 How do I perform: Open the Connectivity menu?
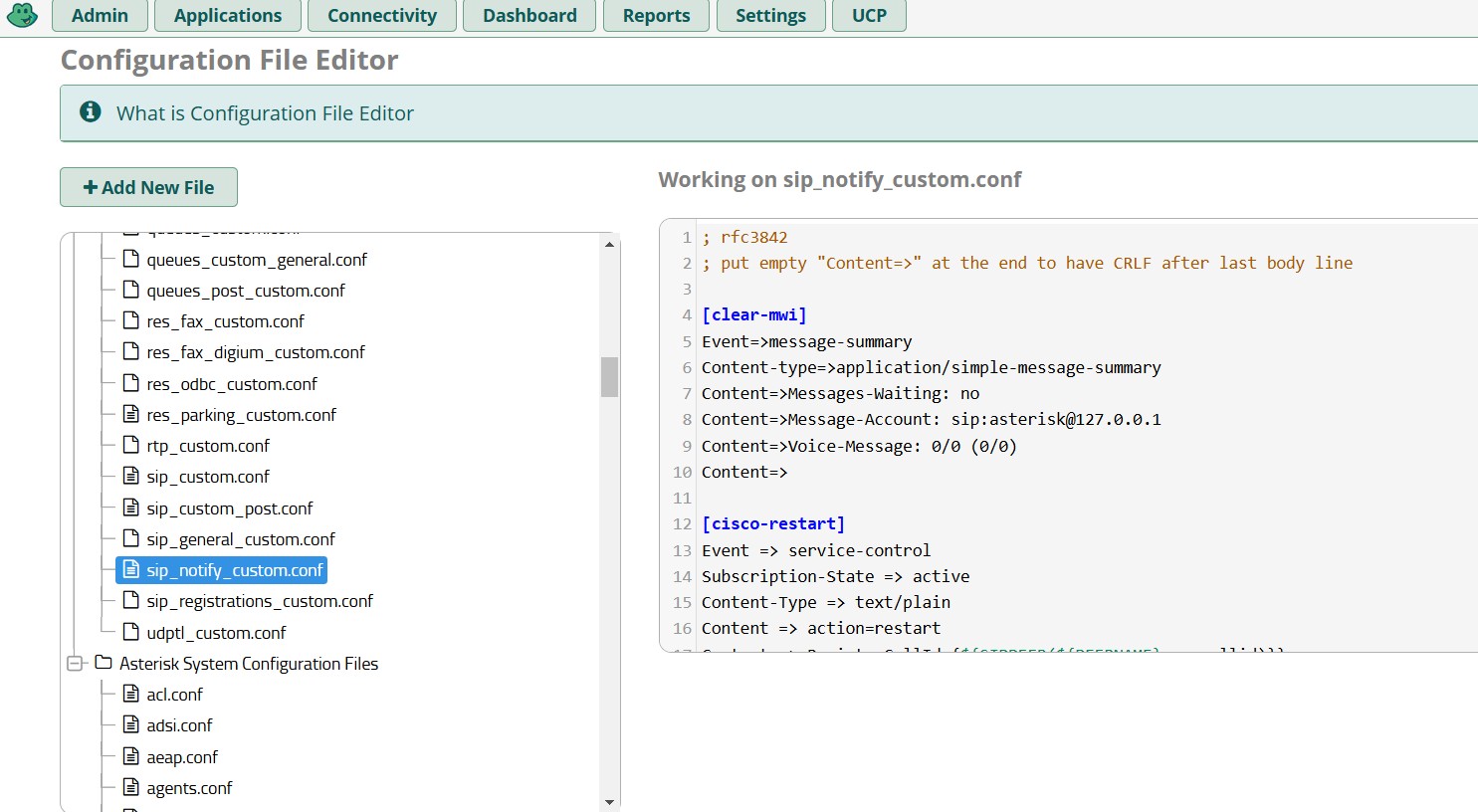click(x=381, y=16)
